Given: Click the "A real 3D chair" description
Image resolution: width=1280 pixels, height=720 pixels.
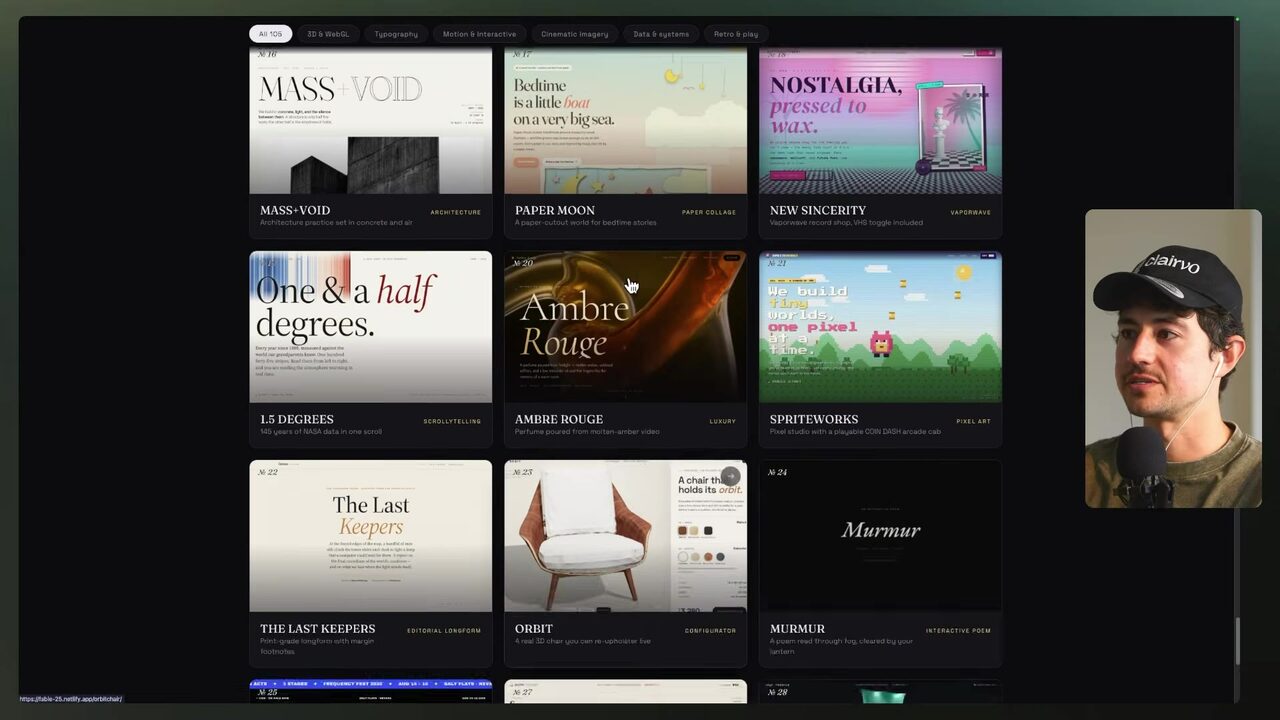Looking at the screenshot, I should (584, 641).
